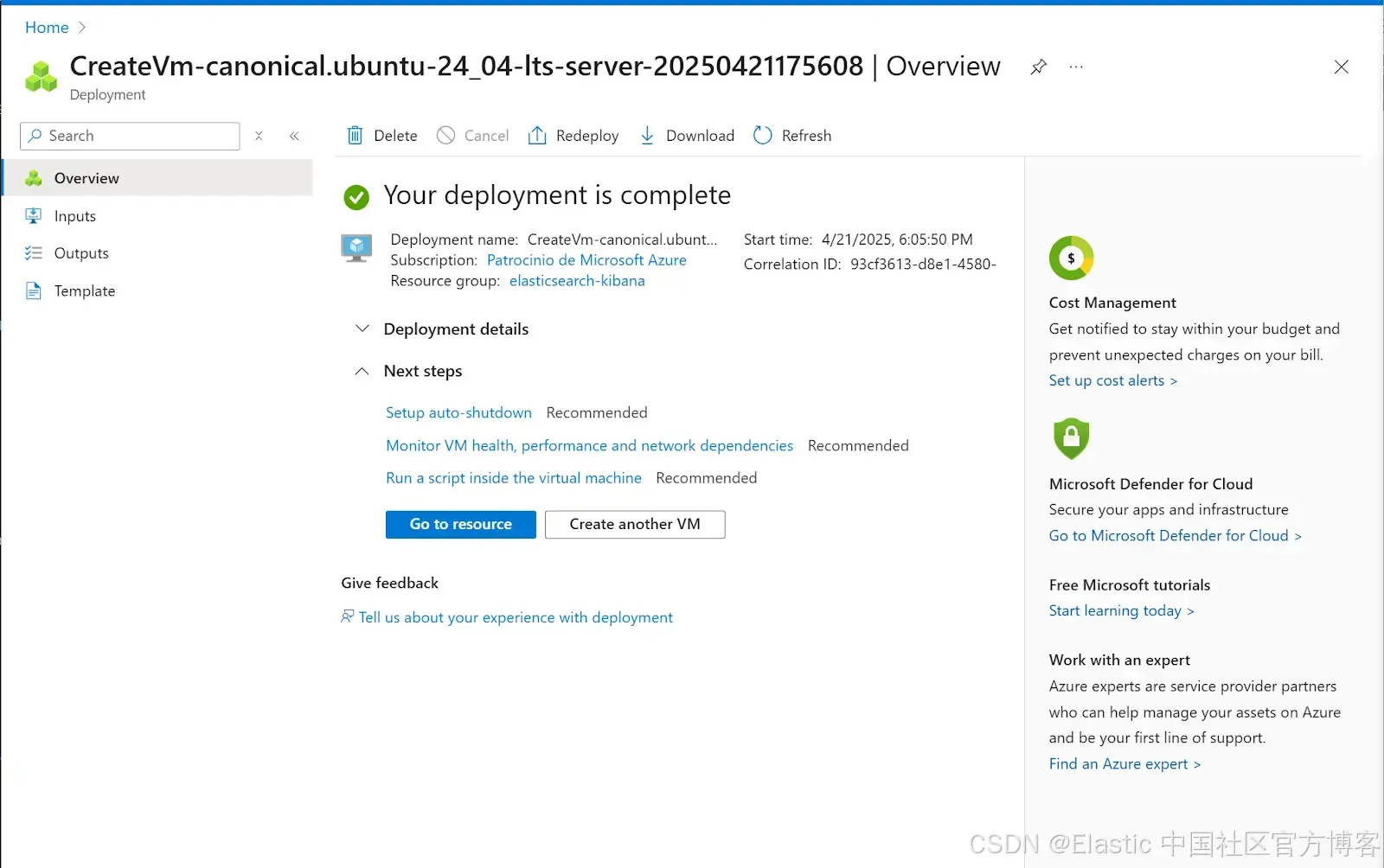This screenshot has width=1384, height=868.
Task: Click the Cost Management dollar icon
Action: (1071, 258)
